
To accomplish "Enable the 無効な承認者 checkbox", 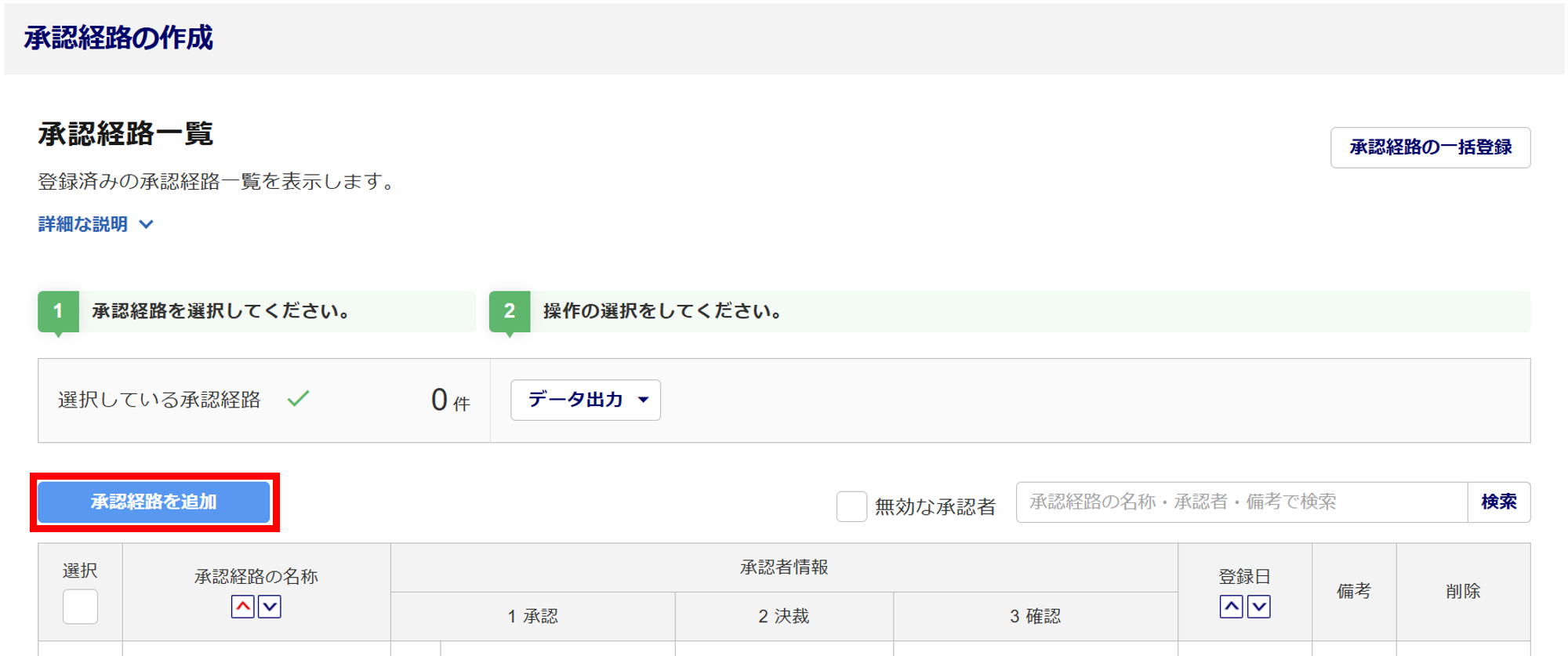I will click(851, 506).
